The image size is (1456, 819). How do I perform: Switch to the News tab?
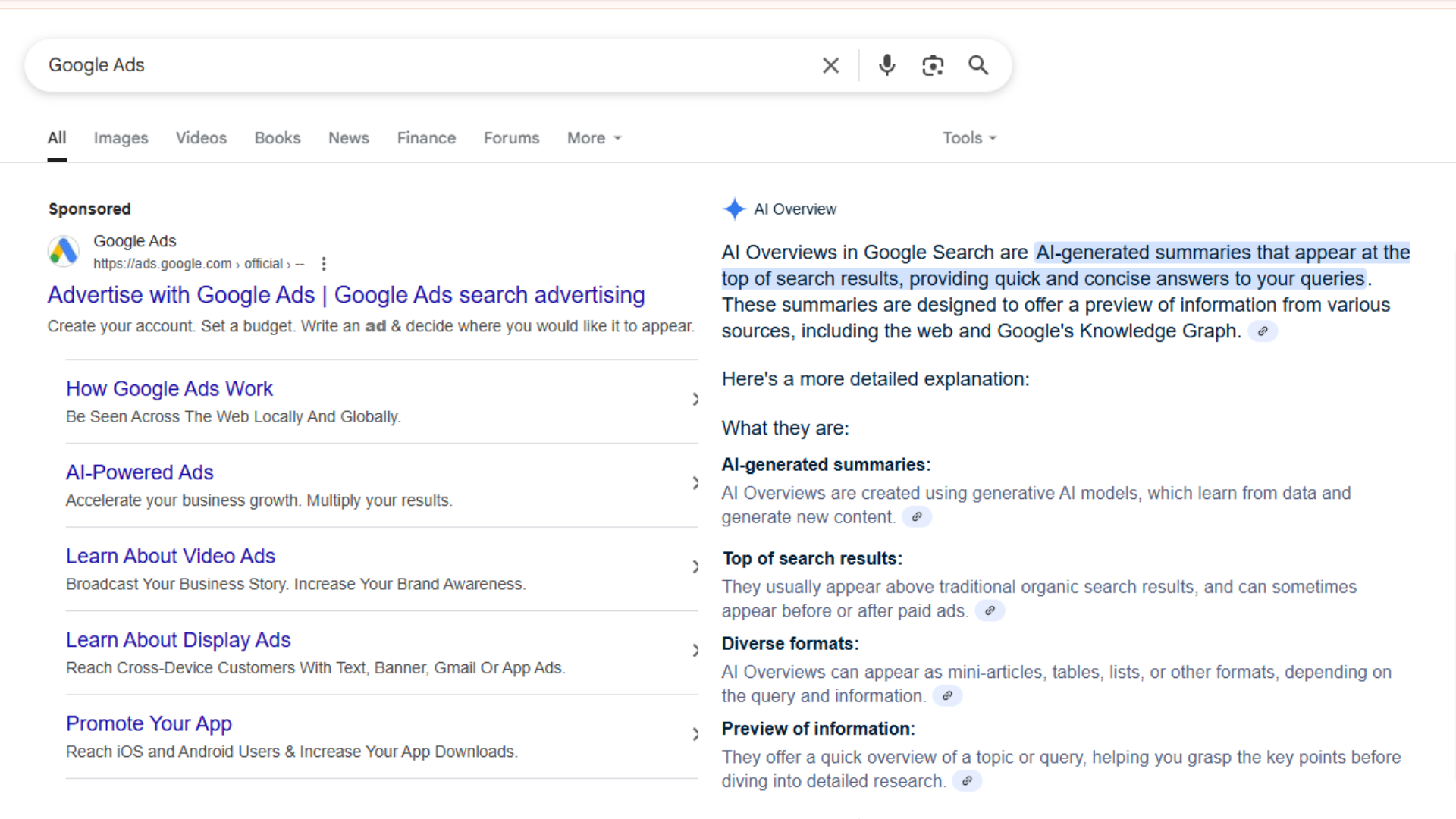349,138
